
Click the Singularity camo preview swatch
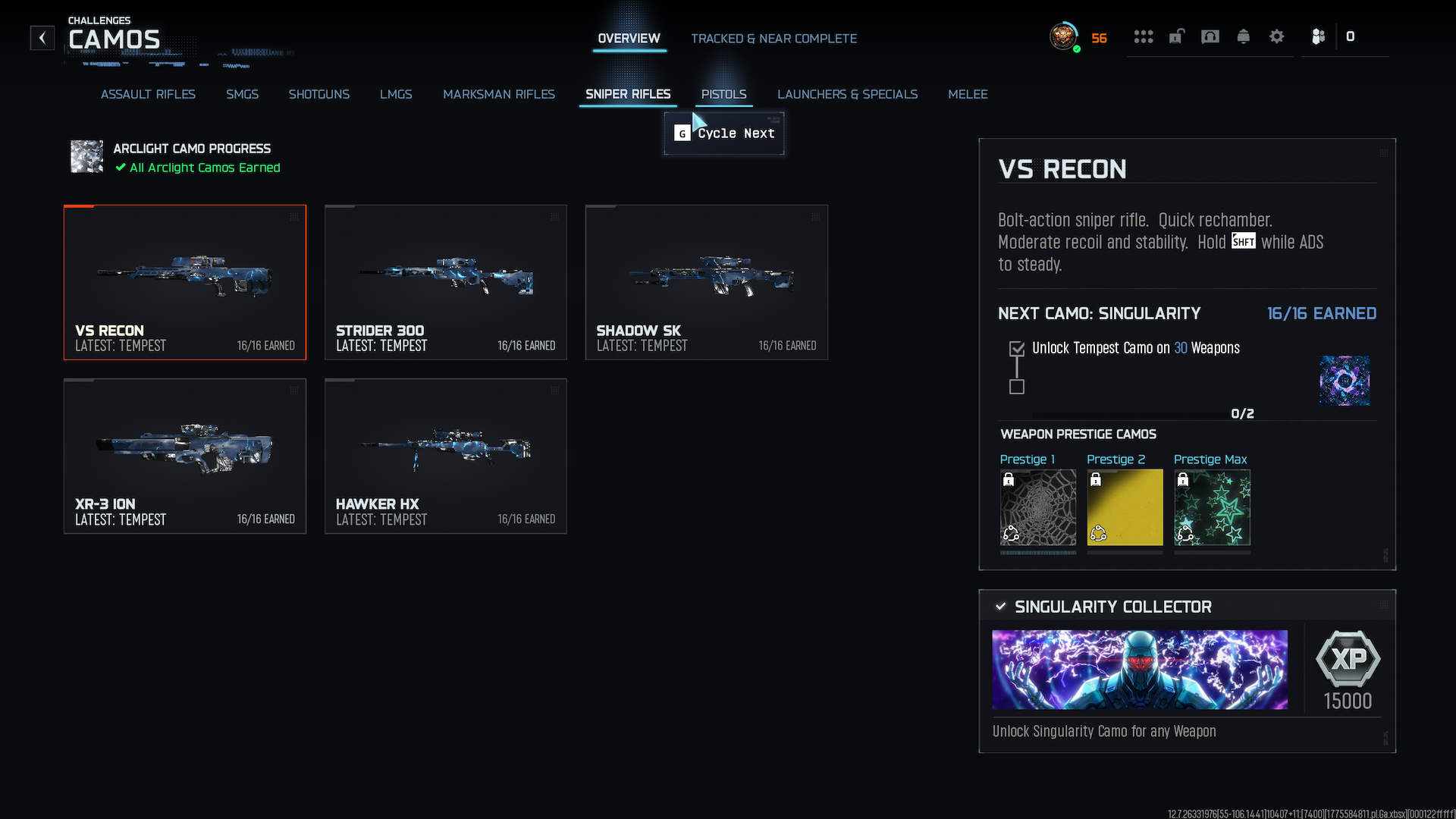point(1344,381)
